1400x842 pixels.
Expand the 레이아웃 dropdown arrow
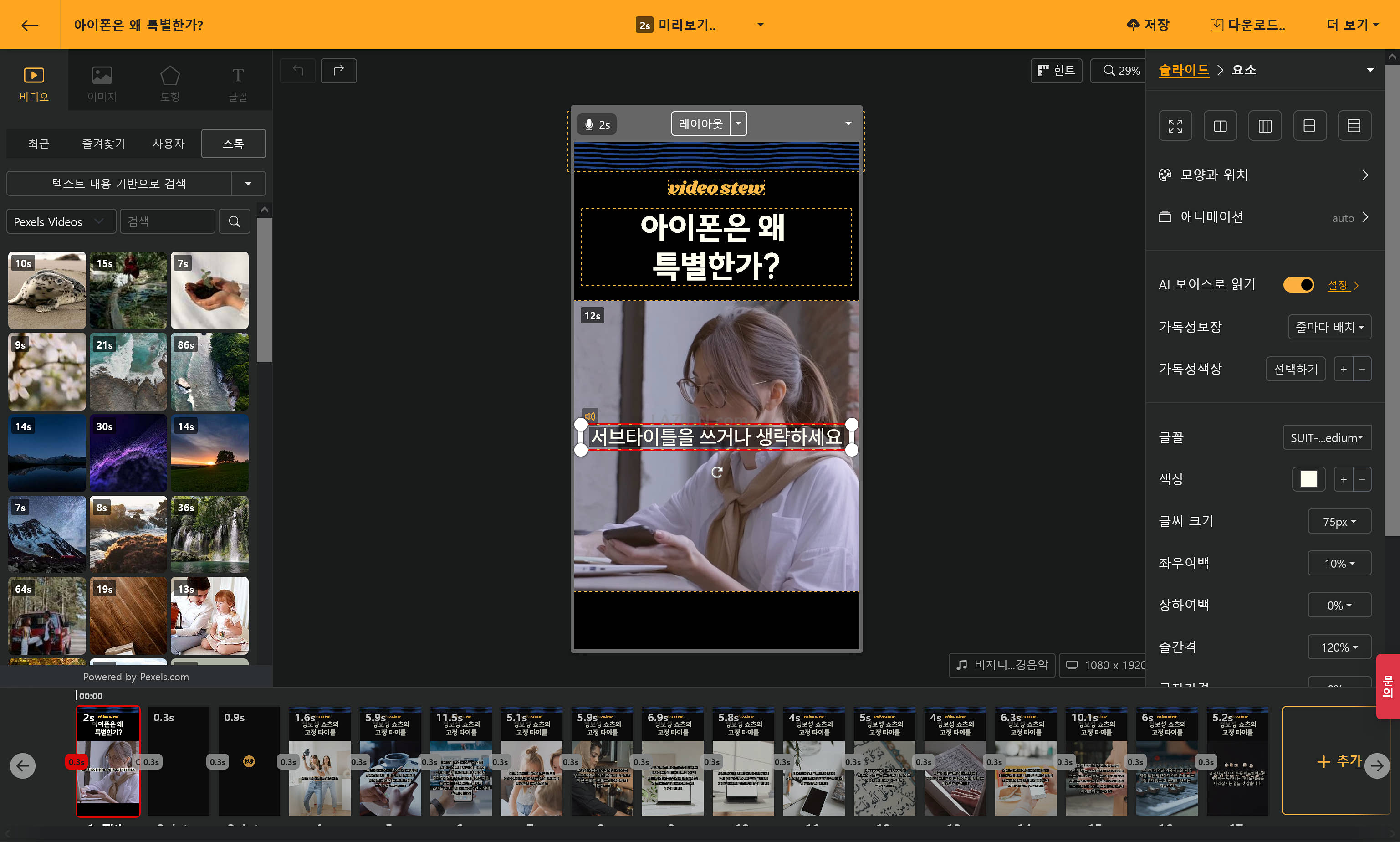point(738,123)
